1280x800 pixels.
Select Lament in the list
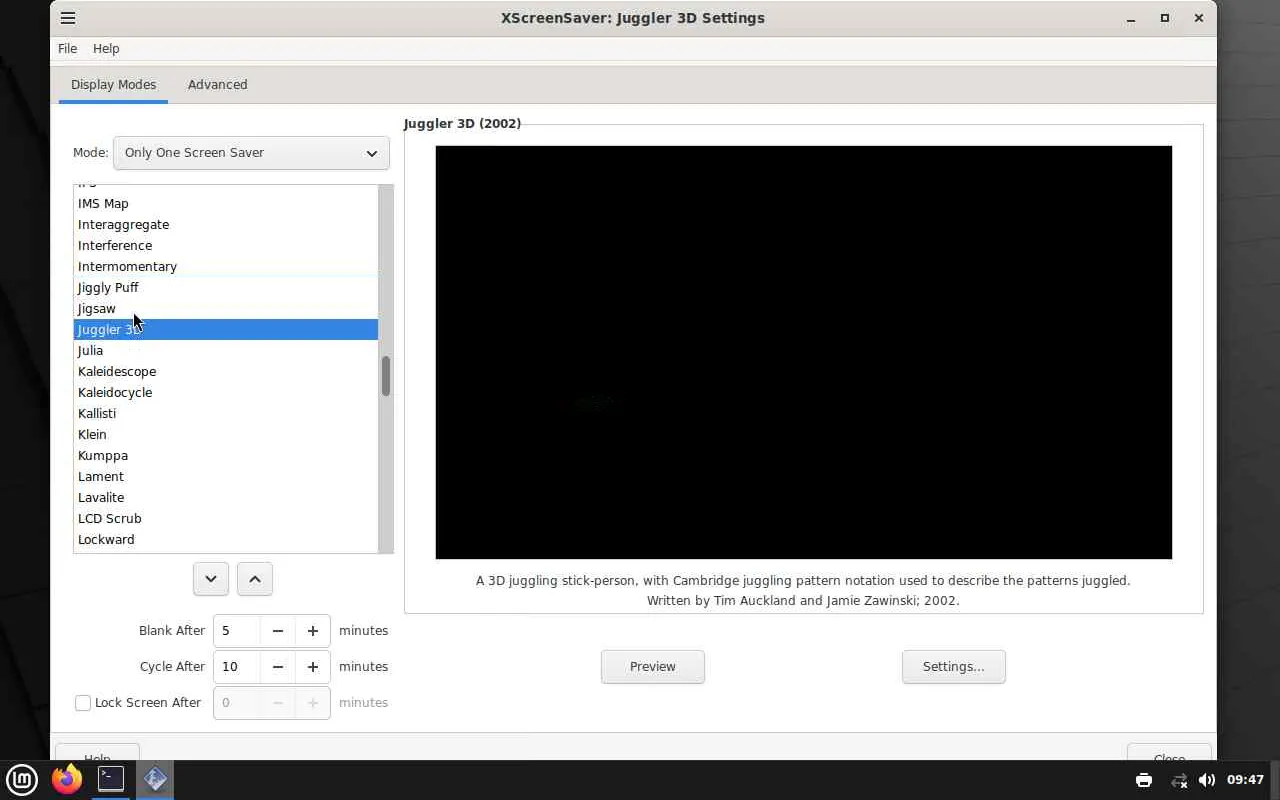tap(226, 477)
